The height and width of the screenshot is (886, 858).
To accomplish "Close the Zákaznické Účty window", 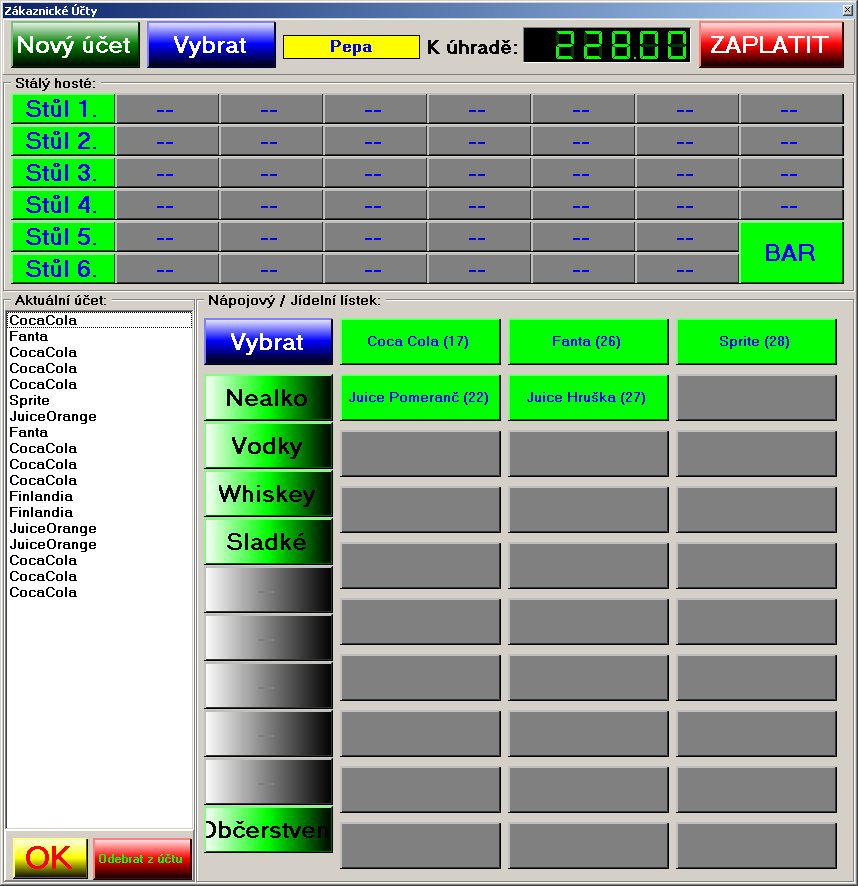I will click(847, 10).
